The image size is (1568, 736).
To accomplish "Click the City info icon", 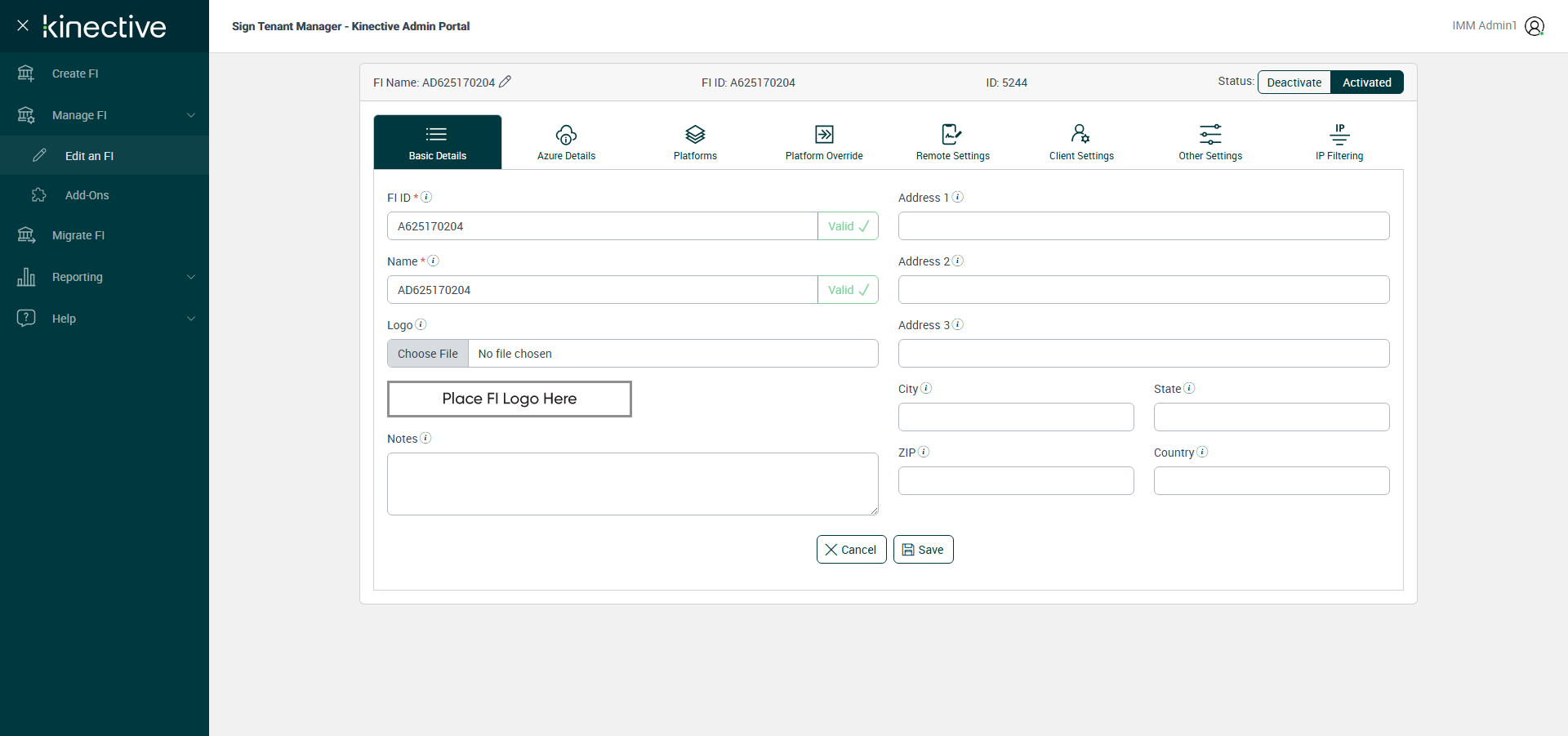I will [926, 388].
